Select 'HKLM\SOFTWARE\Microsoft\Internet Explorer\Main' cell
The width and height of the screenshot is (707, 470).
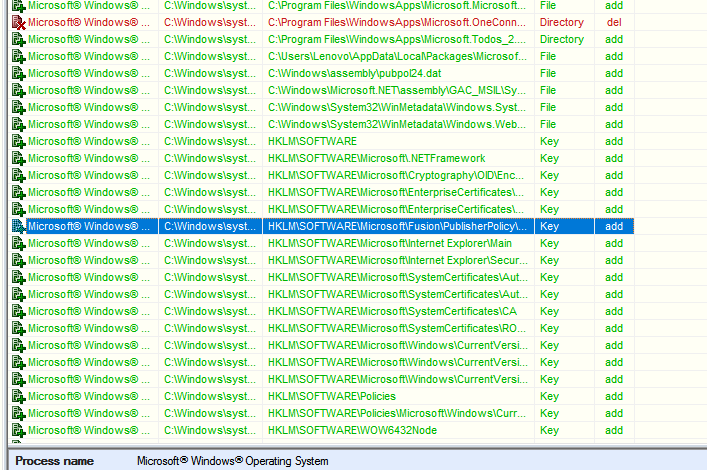pos(390,243)
